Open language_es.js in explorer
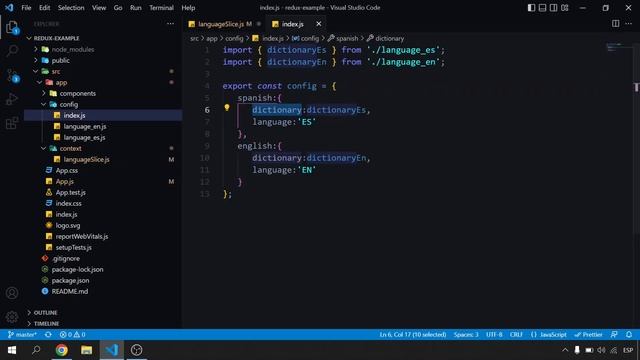The image size is (640, 360). point(103,137)
